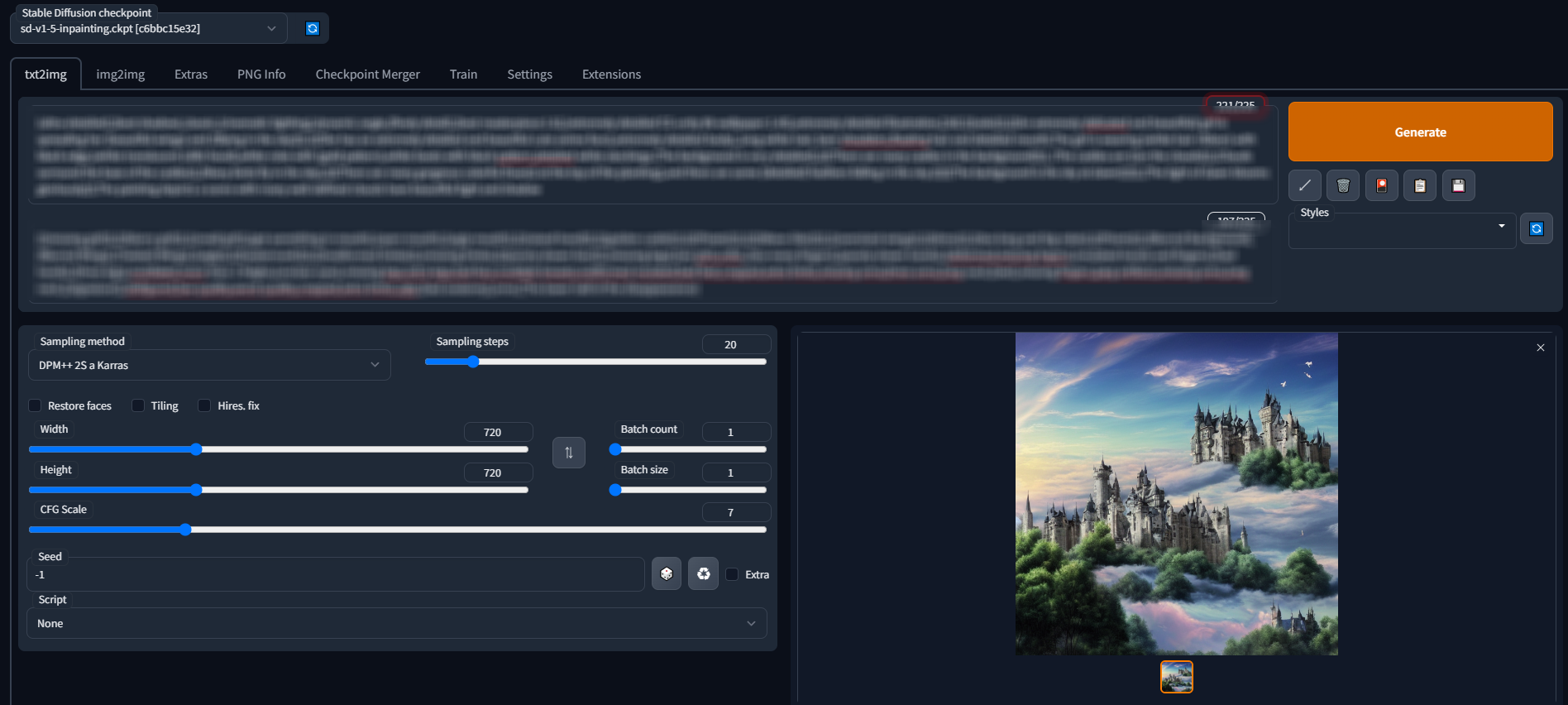Save style with floppy disk icon

coord(1458,185)
